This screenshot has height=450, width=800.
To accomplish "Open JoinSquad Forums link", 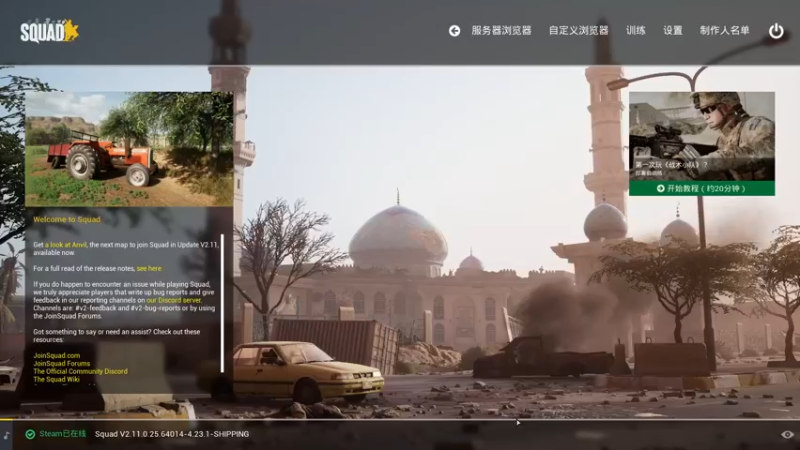I will (x=62, y=364).
